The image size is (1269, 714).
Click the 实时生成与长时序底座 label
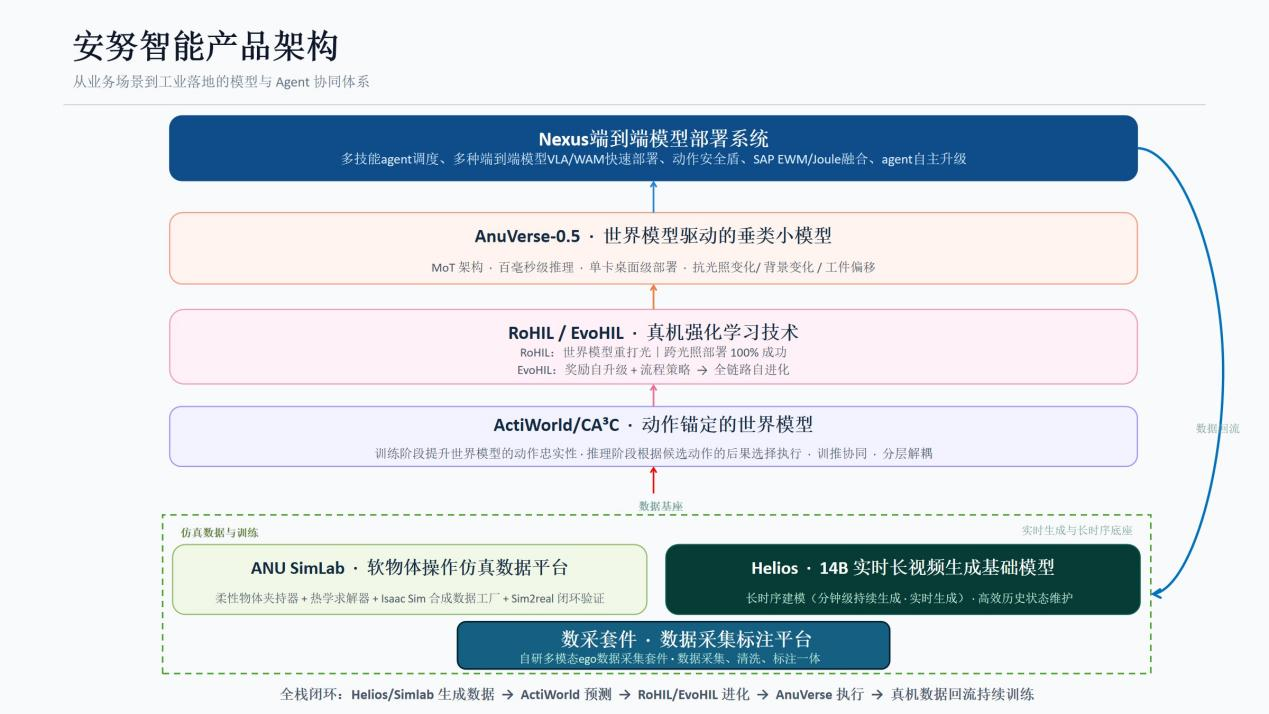(x=1077, y=530)
